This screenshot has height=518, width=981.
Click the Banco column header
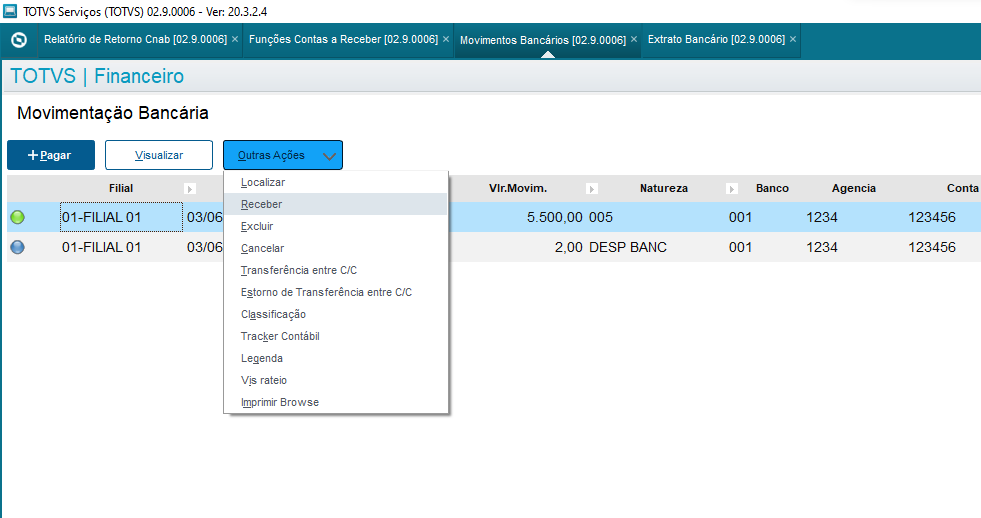772,188
